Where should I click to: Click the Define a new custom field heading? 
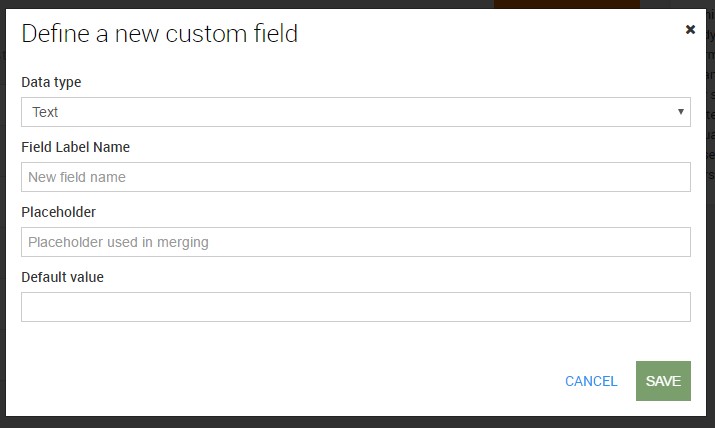160,34
